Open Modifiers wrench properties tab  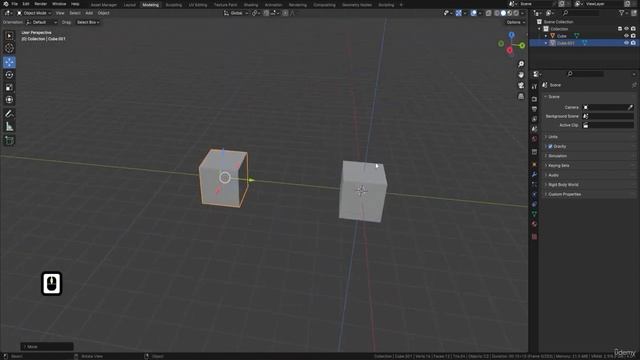click(x=534, y=174)
